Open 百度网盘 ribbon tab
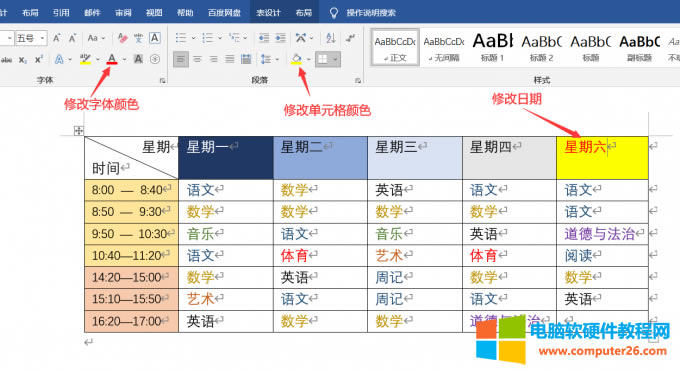Viewport: 680px width, 371px height. [224, 13]
